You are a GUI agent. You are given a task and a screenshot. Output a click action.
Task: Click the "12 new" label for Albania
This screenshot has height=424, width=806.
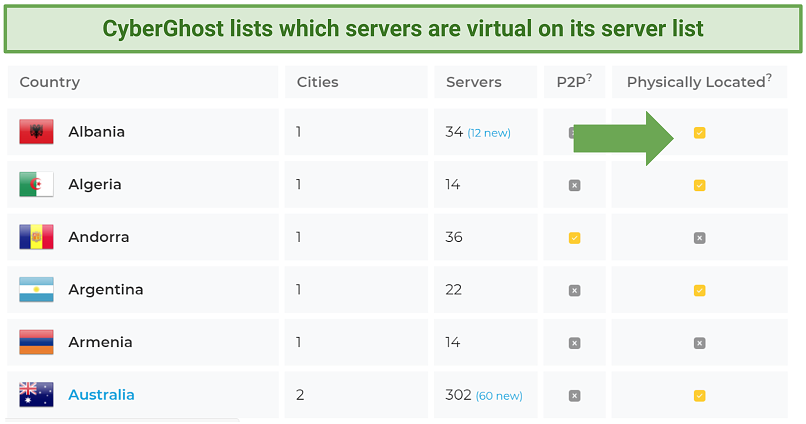(x=489, y=133)
